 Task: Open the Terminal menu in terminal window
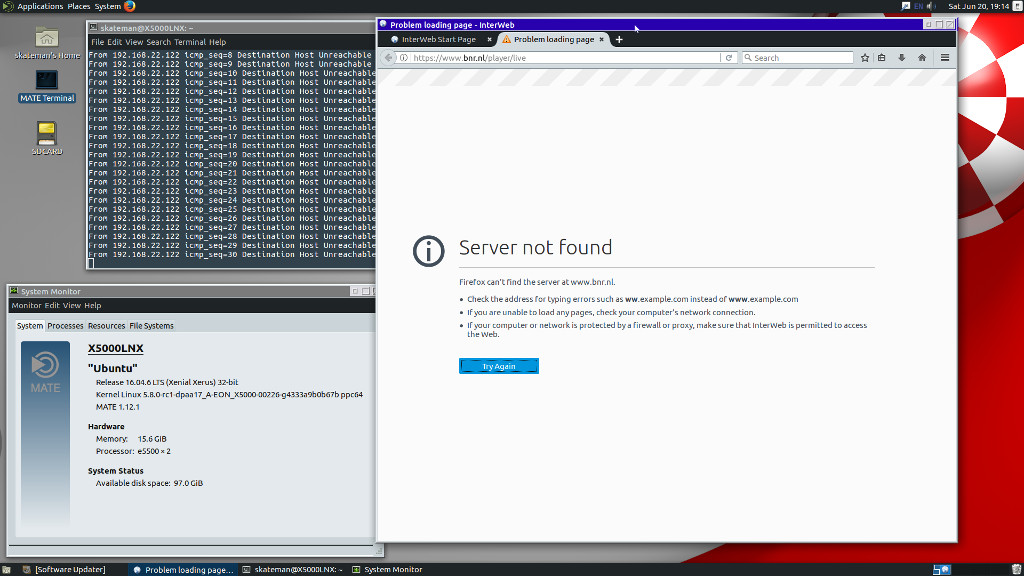click(190, 43)
